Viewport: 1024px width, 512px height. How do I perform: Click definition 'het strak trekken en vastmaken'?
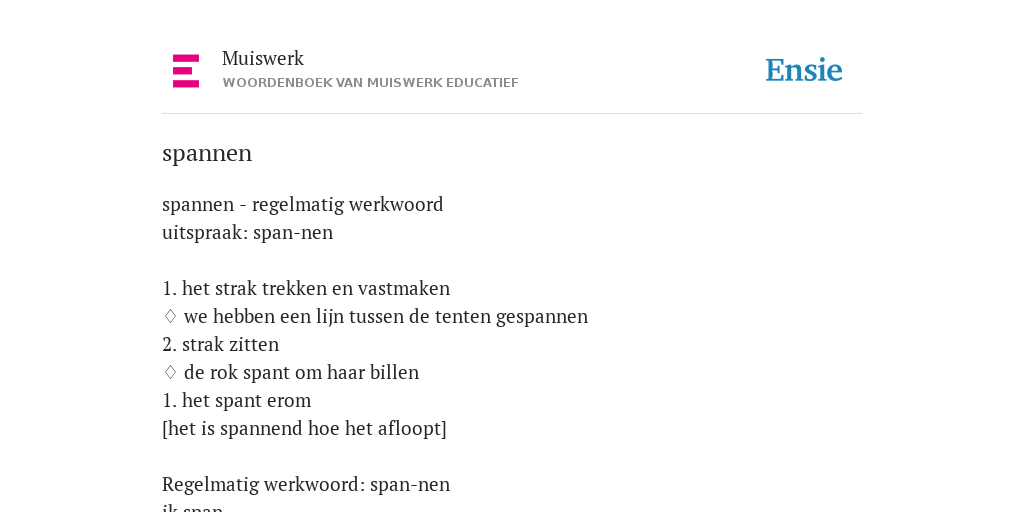pos(316,288)
